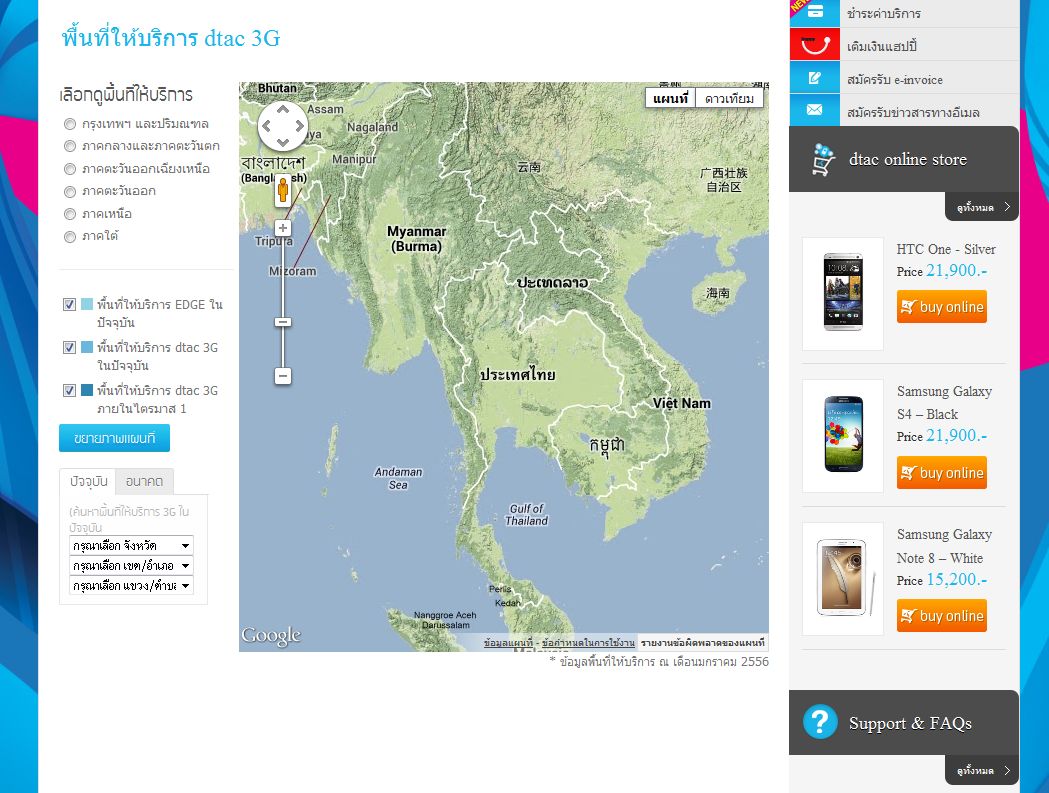The image size is (1049, 793).
Task: Open the district (เขต/อำเภอ) dropdown
Action: 131,565
